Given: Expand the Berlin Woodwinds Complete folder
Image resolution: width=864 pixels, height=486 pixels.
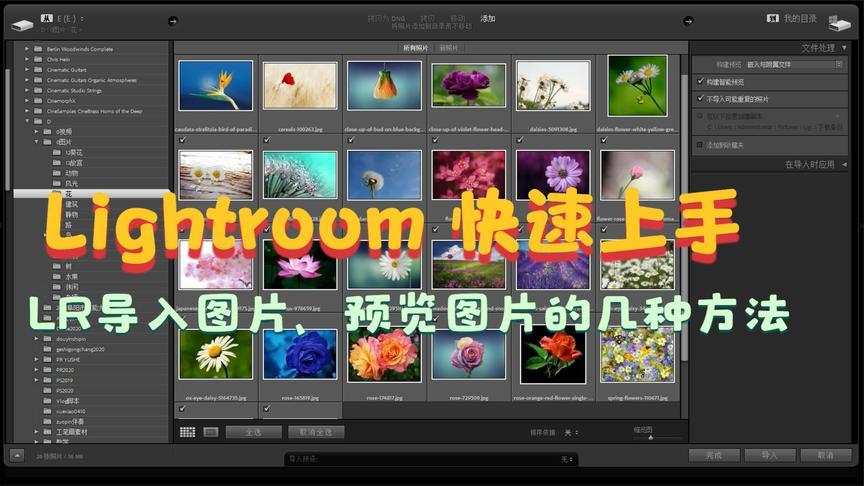Looking at the screenshot, I should [x=26, y=49].
